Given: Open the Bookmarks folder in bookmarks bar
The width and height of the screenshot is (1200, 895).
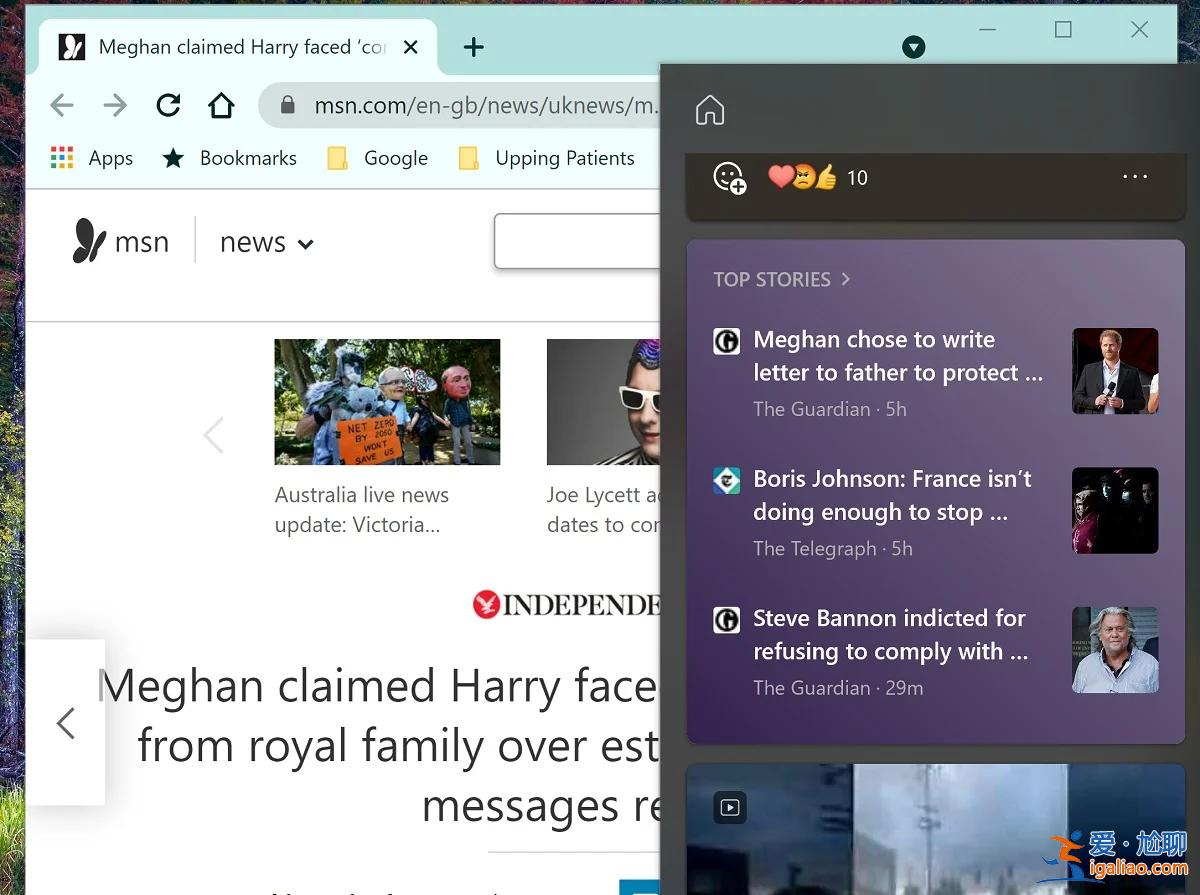Looking at the screenshot, I should tap(230, 158).
